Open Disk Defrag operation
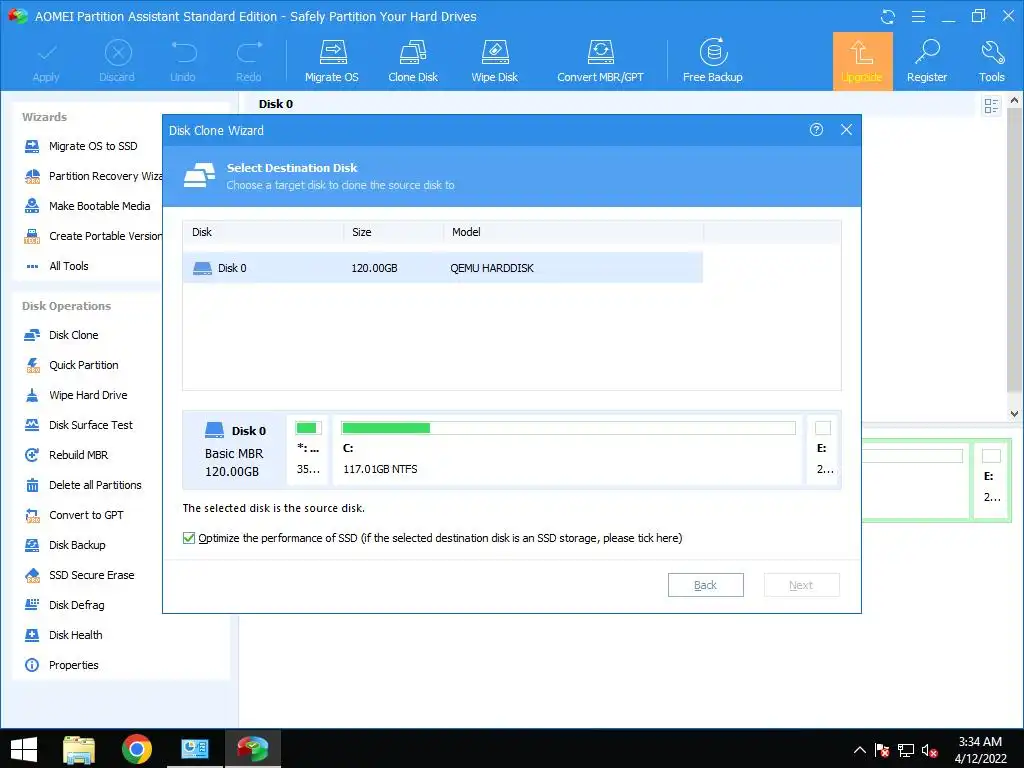 (65, 605)
